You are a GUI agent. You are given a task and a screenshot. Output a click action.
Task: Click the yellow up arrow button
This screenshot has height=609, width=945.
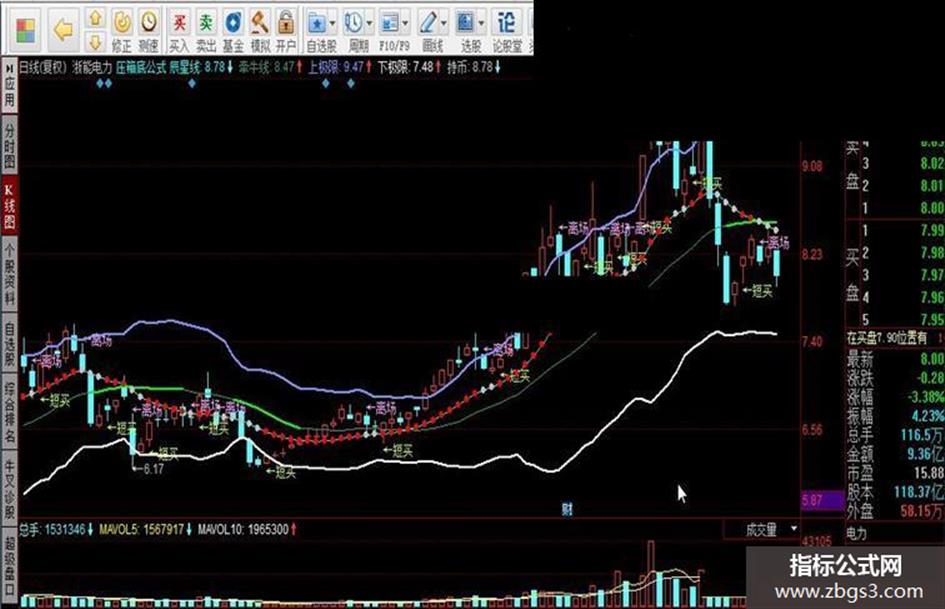[95, 18]
